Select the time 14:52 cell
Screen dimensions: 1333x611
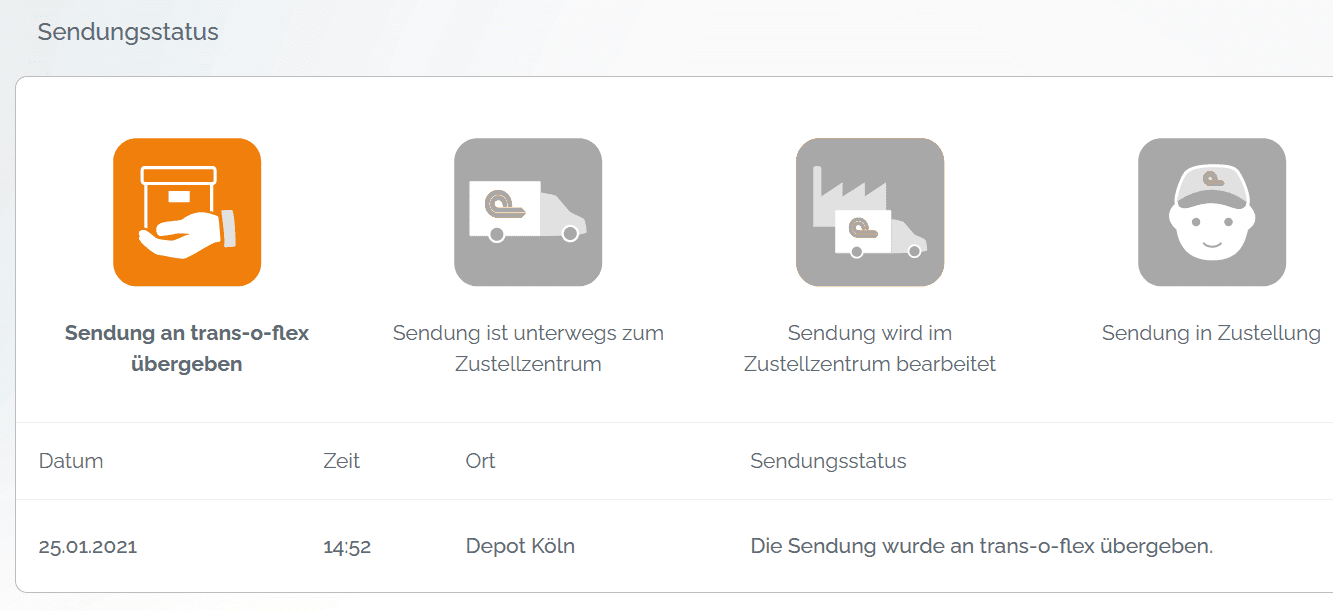[x=347, y=547]
